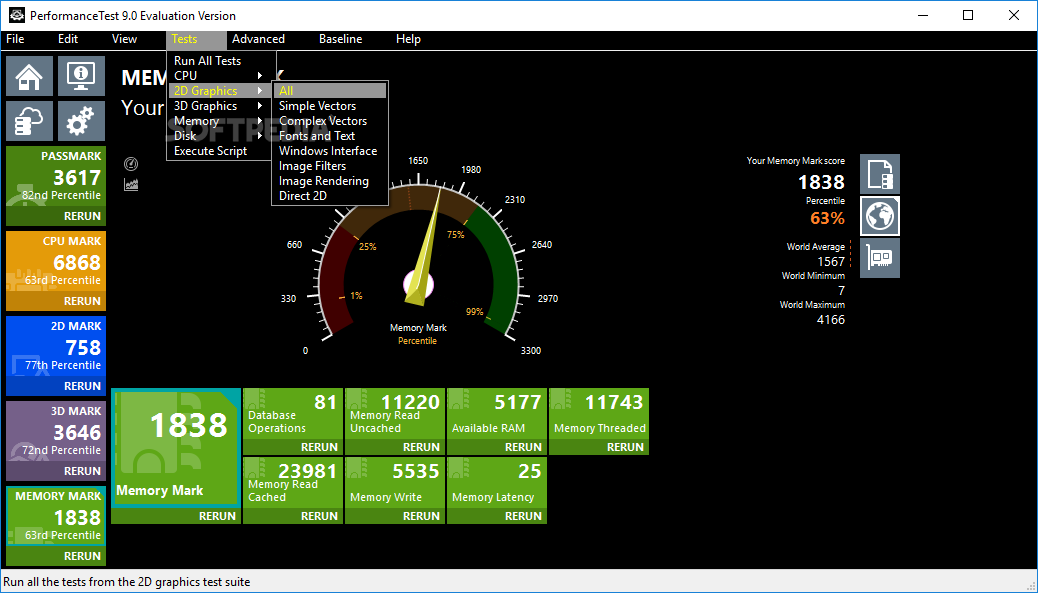Viewport: 1038px width, 593px height.
Task: Rerun Memory Latency test
Action: coord(523,516)
